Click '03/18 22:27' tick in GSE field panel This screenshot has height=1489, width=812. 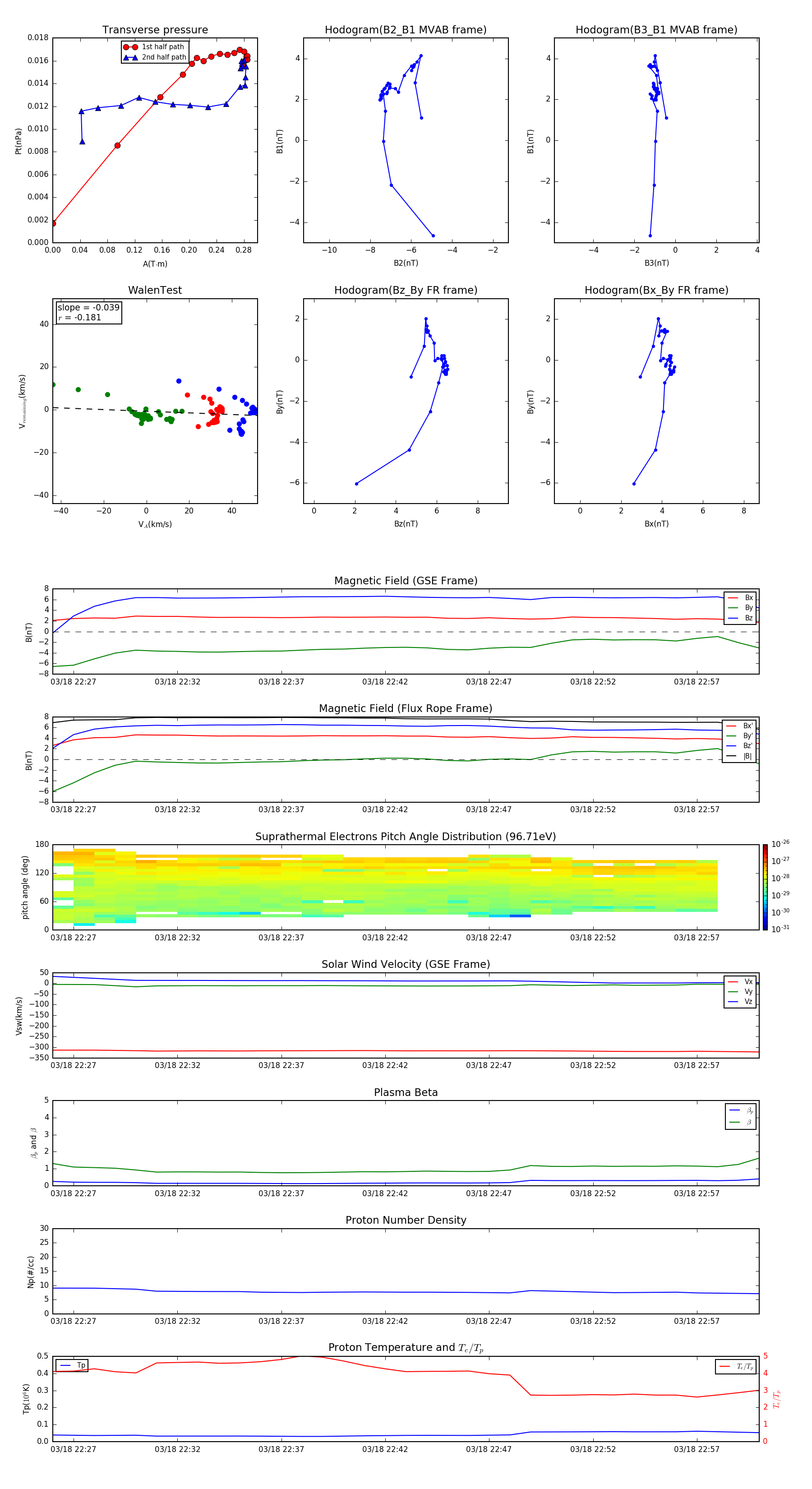(74, 682)
